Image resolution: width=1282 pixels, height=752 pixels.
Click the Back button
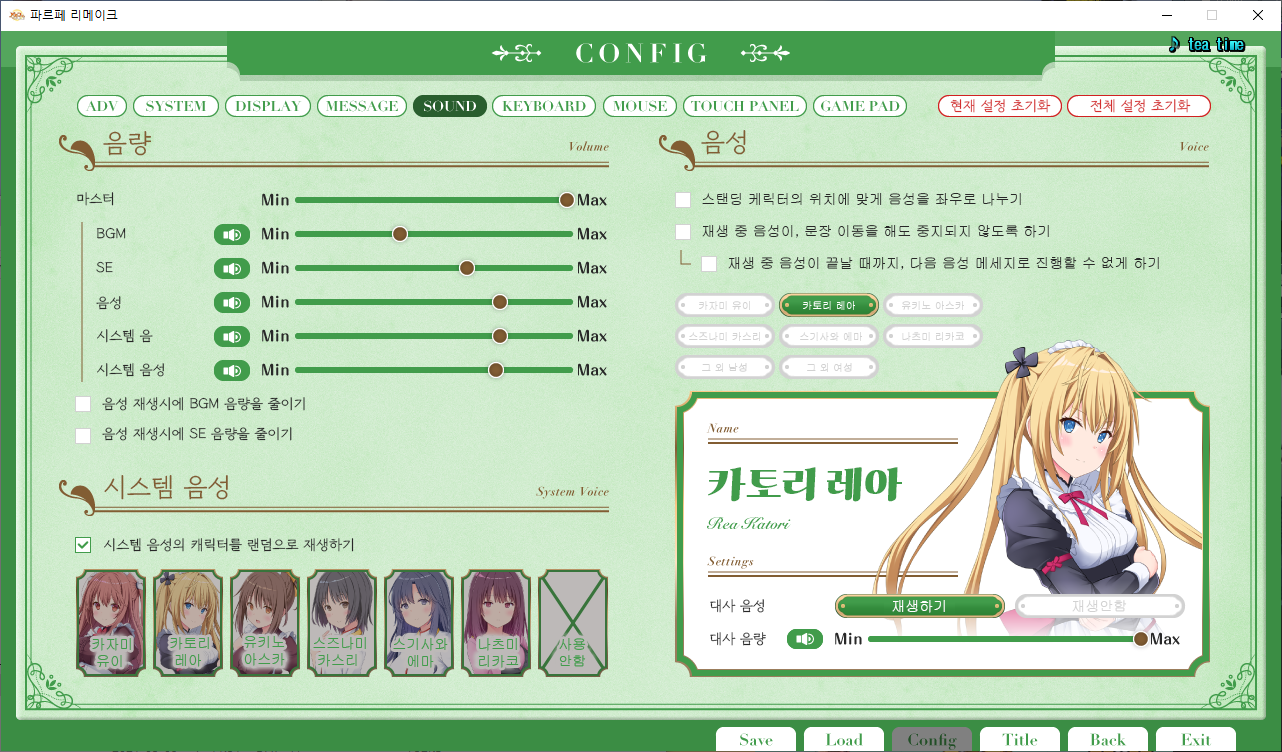(x=1108, y=740)
